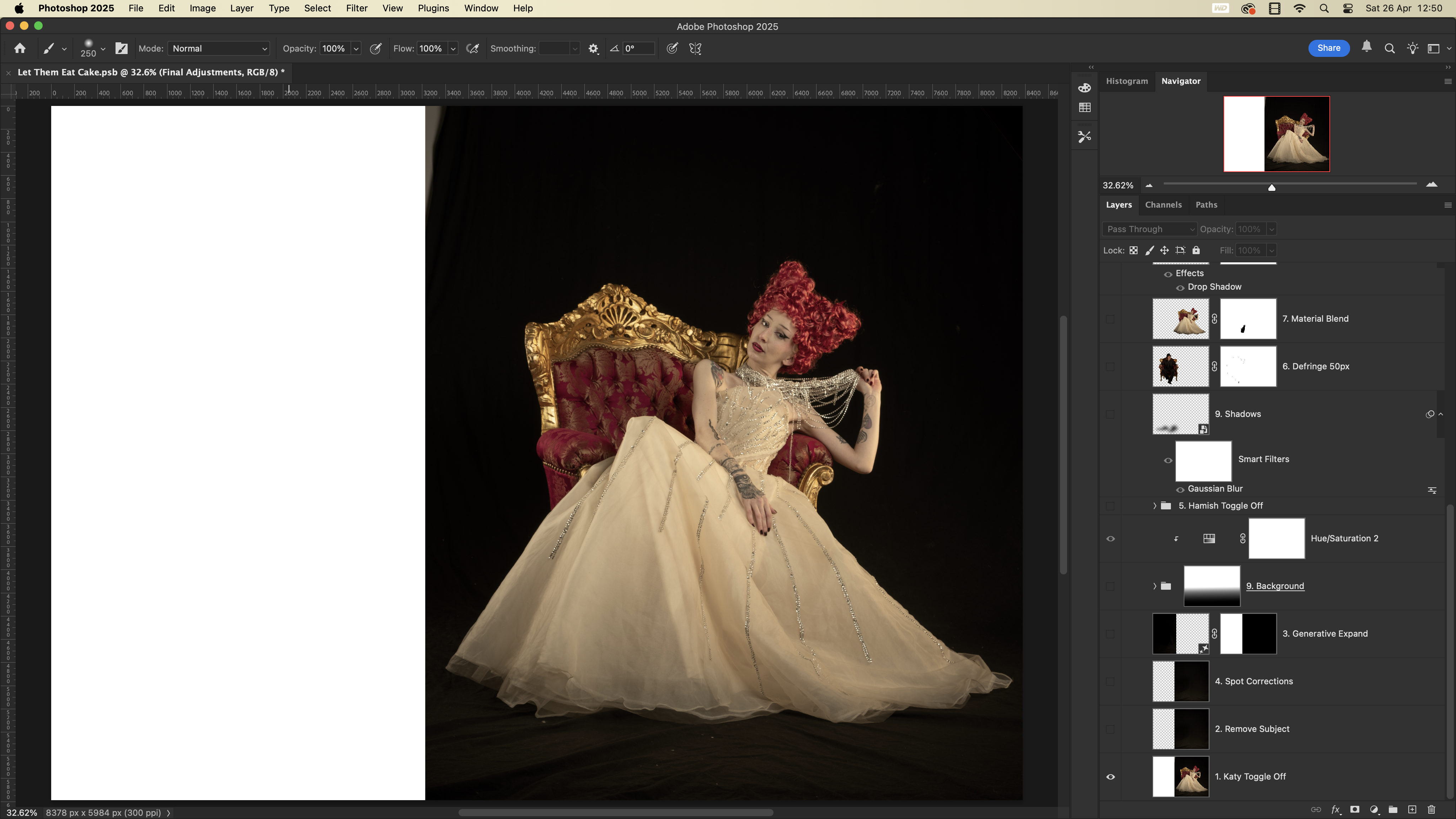Open the Filter menu
This screenshot has height=819, width=1456.
356,9
